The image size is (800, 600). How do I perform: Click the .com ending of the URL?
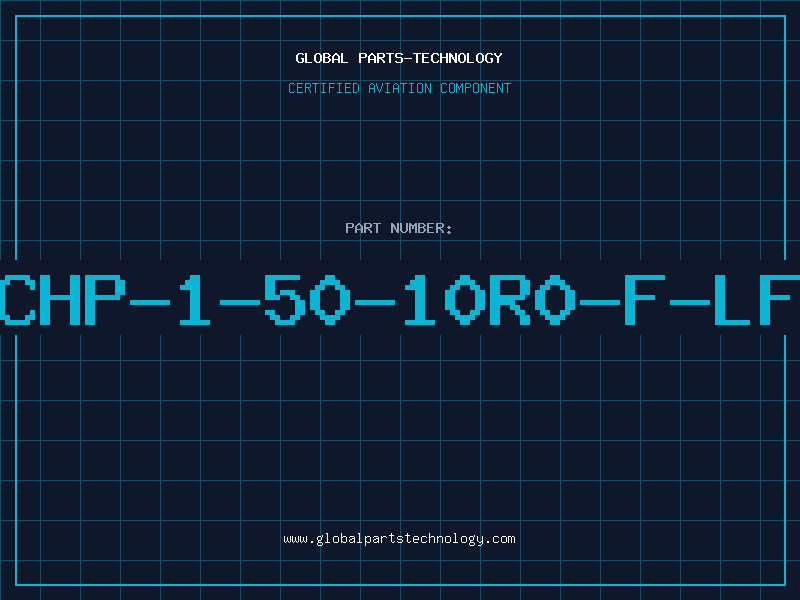tap(500, 539)
